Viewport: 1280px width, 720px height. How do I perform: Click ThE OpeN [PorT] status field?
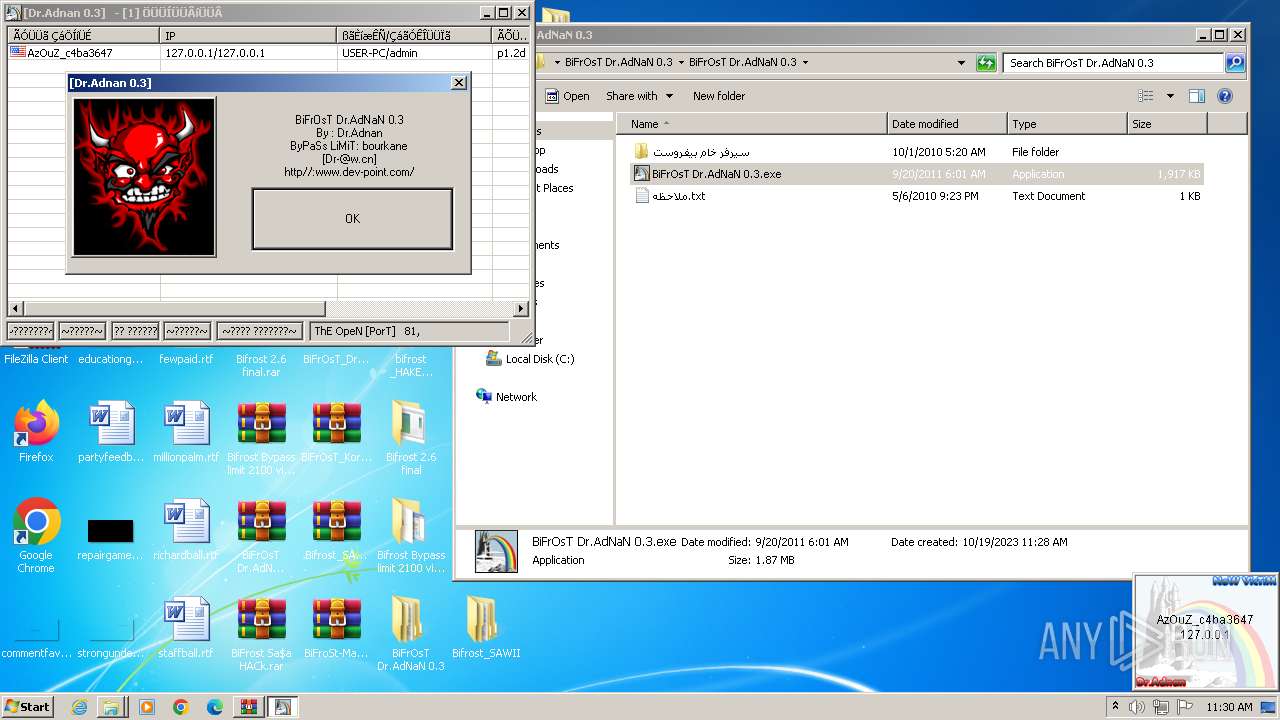click(x=409, y=331)
